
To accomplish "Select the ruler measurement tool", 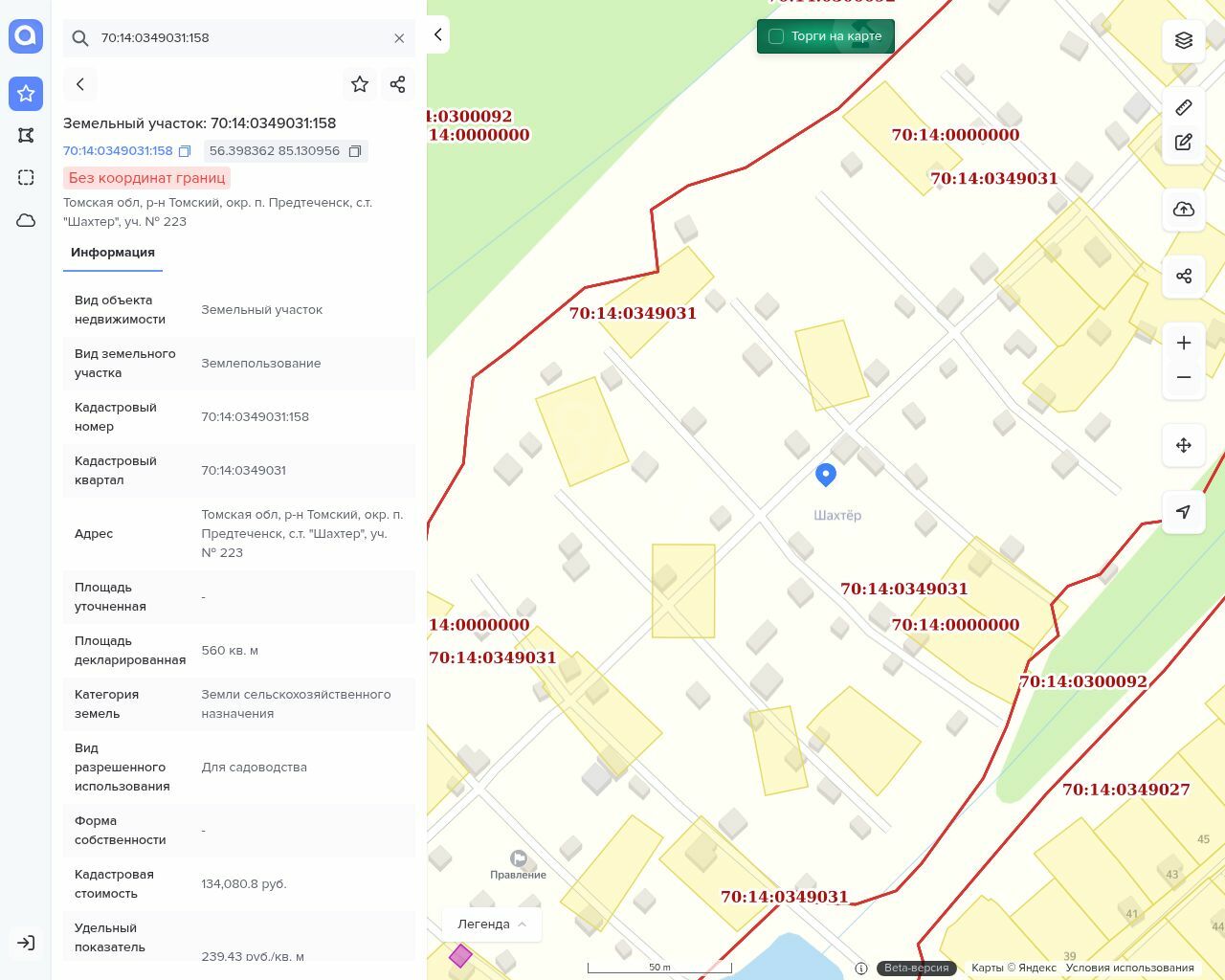I will tap(1184, 107).
